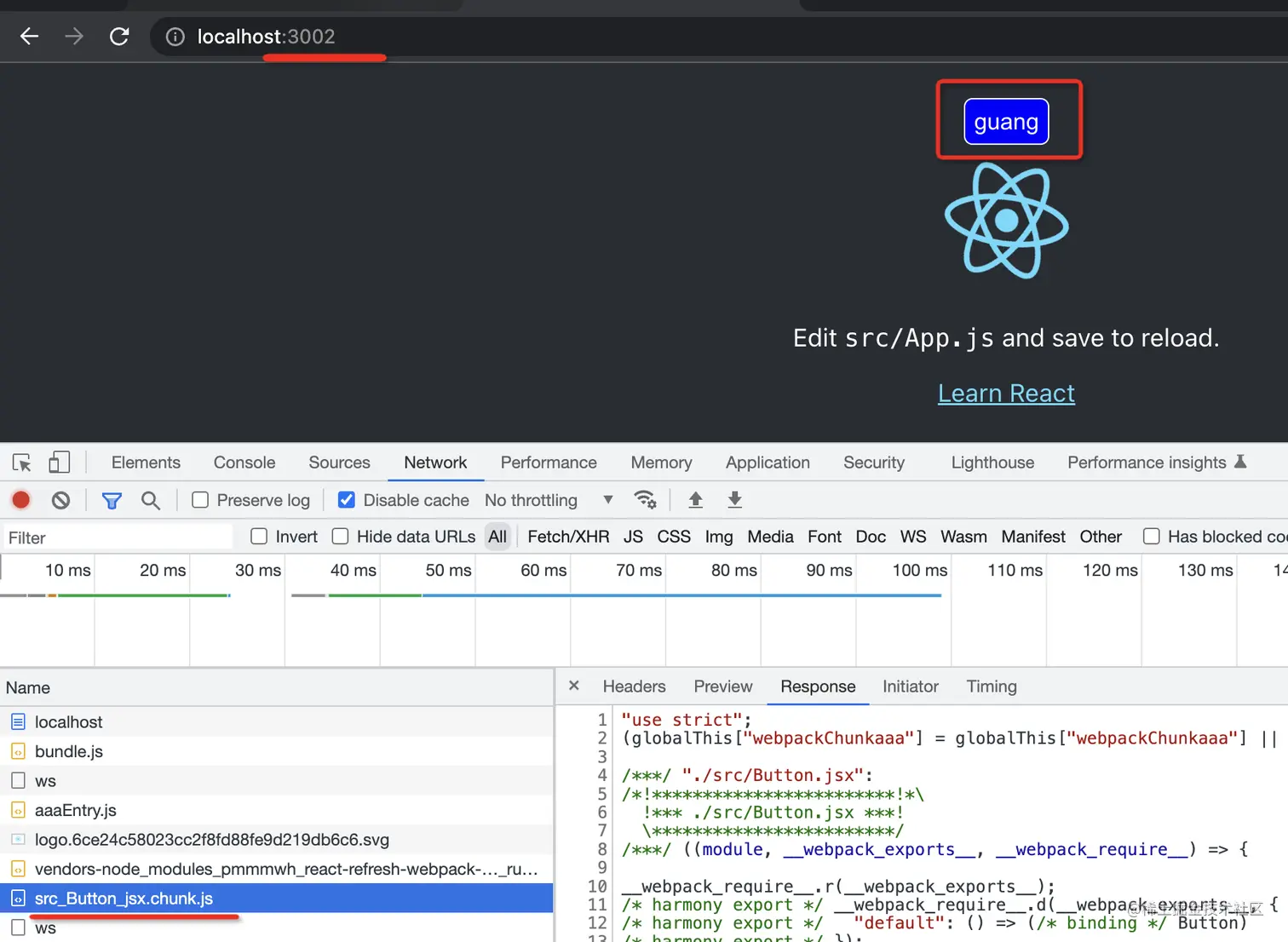Viewport: 1288px width, 942px height.
Task: View the Initiator tab
Action: click(910, 686)
